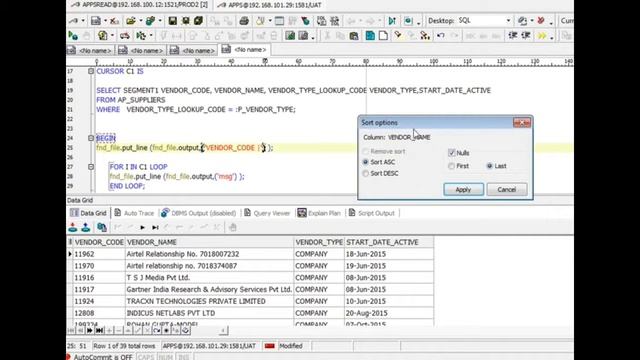Click the INDICUS NETLABS PVT LTD cell

(209, 313)
